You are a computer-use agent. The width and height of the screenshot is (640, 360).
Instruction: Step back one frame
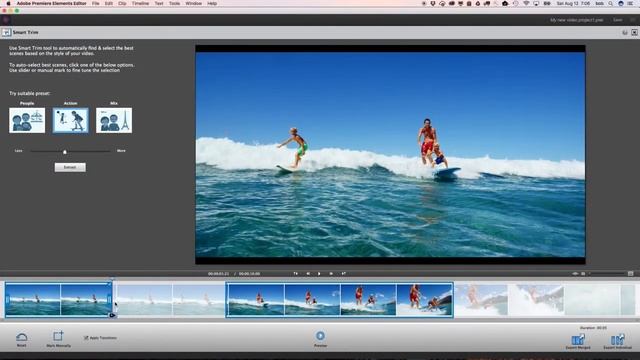308,273
